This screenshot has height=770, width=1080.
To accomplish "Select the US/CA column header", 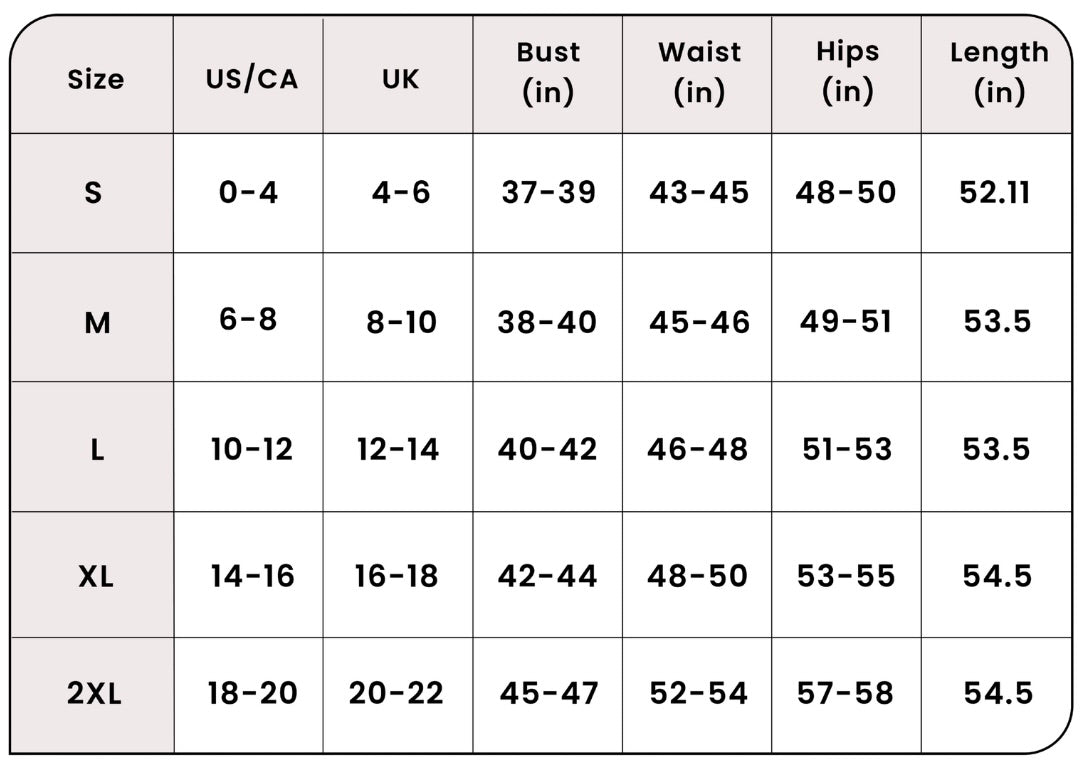I will pos(252,79).
